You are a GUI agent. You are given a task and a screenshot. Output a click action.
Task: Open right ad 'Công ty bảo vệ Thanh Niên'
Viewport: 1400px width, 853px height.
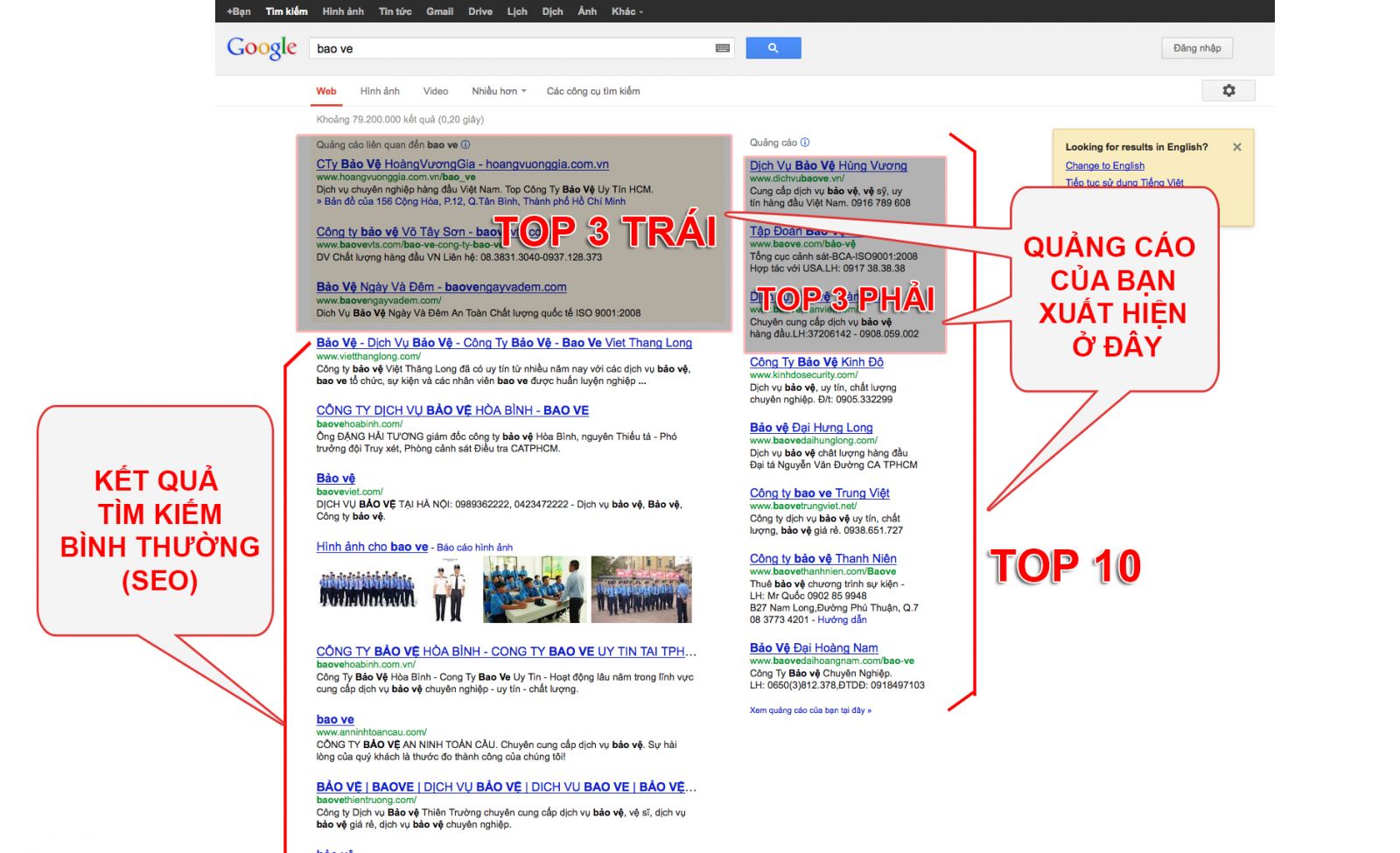[x=822, y=559]
